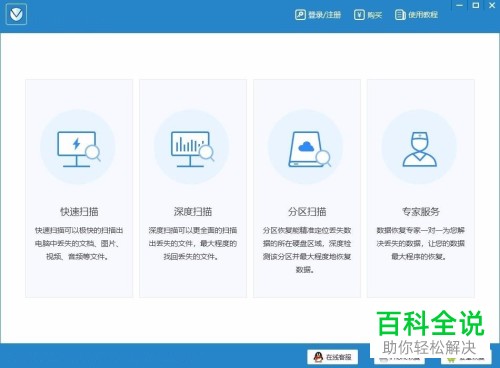Maximize the application window
Screen dimensions: 500x368
pyautogui.click(x=476, y=5)
